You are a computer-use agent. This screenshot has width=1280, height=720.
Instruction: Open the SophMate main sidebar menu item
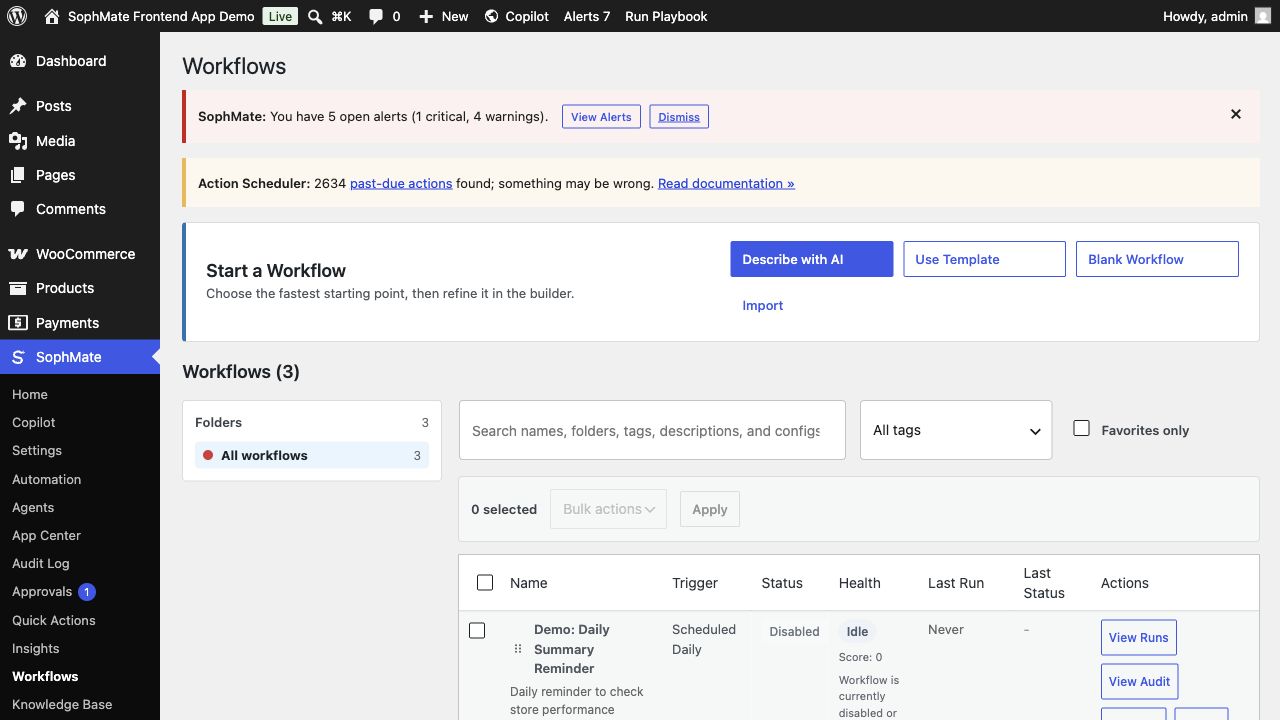80,357
